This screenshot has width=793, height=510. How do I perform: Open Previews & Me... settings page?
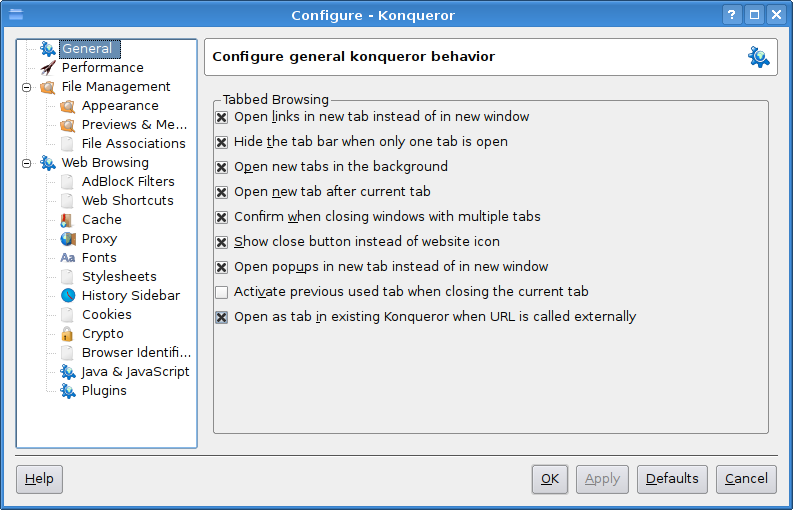point(135,125)
